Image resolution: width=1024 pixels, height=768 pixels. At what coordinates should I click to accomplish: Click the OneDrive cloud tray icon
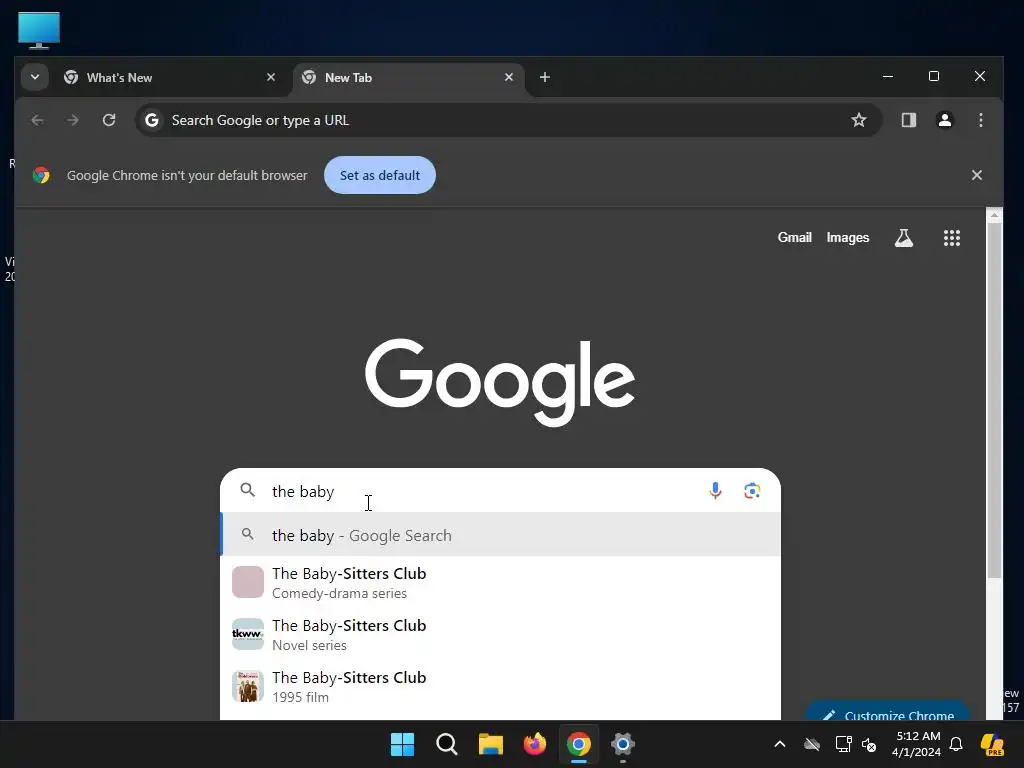pos(812,744)
